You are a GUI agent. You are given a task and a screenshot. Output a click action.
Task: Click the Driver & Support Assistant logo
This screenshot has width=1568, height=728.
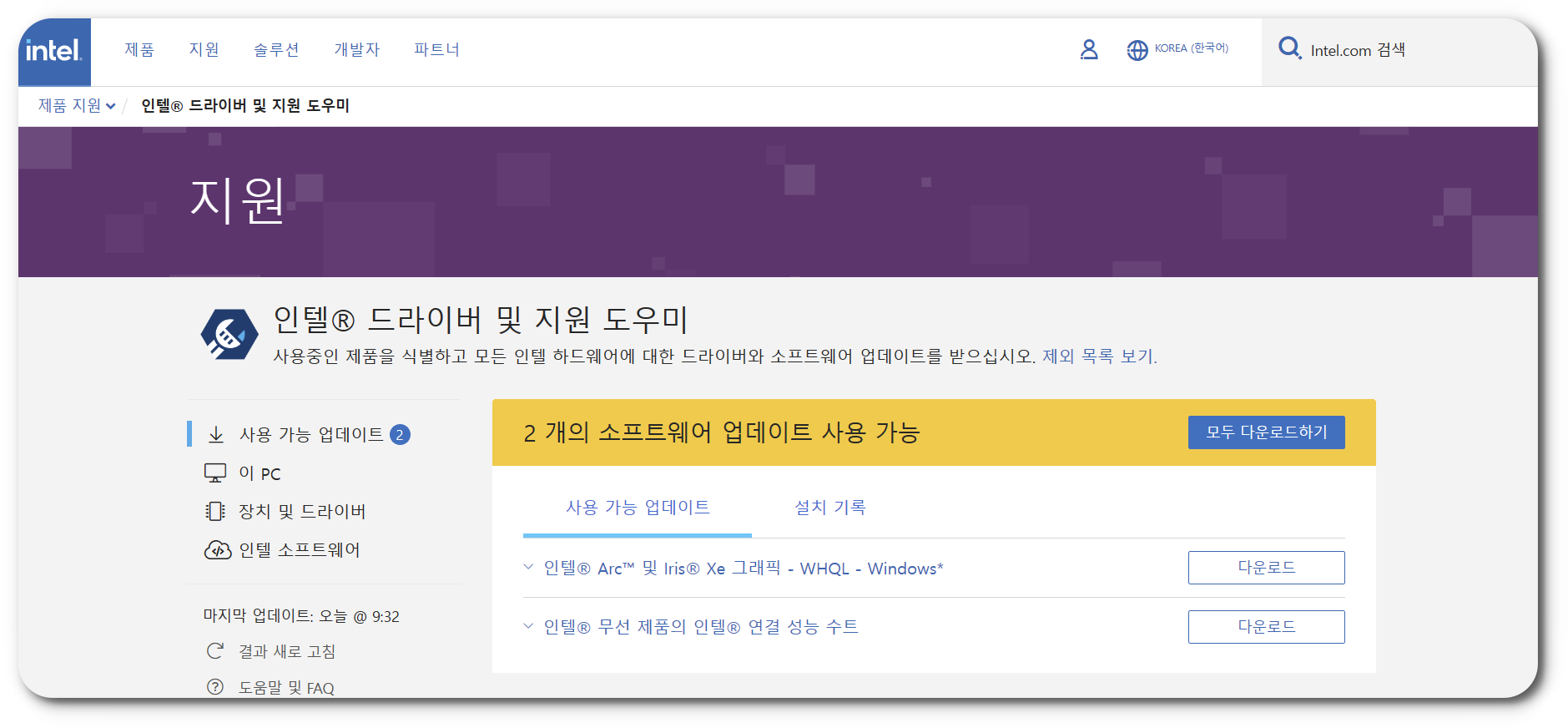click(x=229, y=334)
